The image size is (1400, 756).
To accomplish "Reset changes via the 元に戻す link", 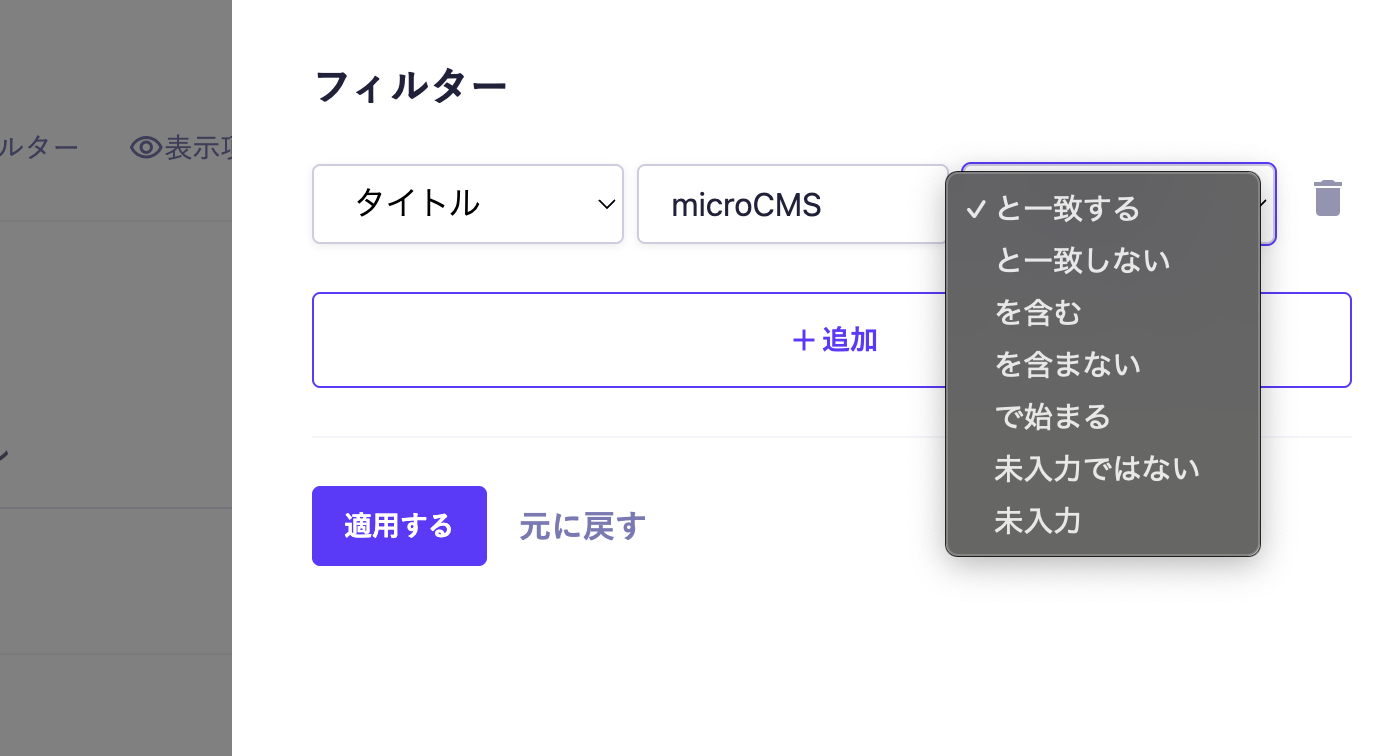I will pyautogui.click(x=580, y=525).
